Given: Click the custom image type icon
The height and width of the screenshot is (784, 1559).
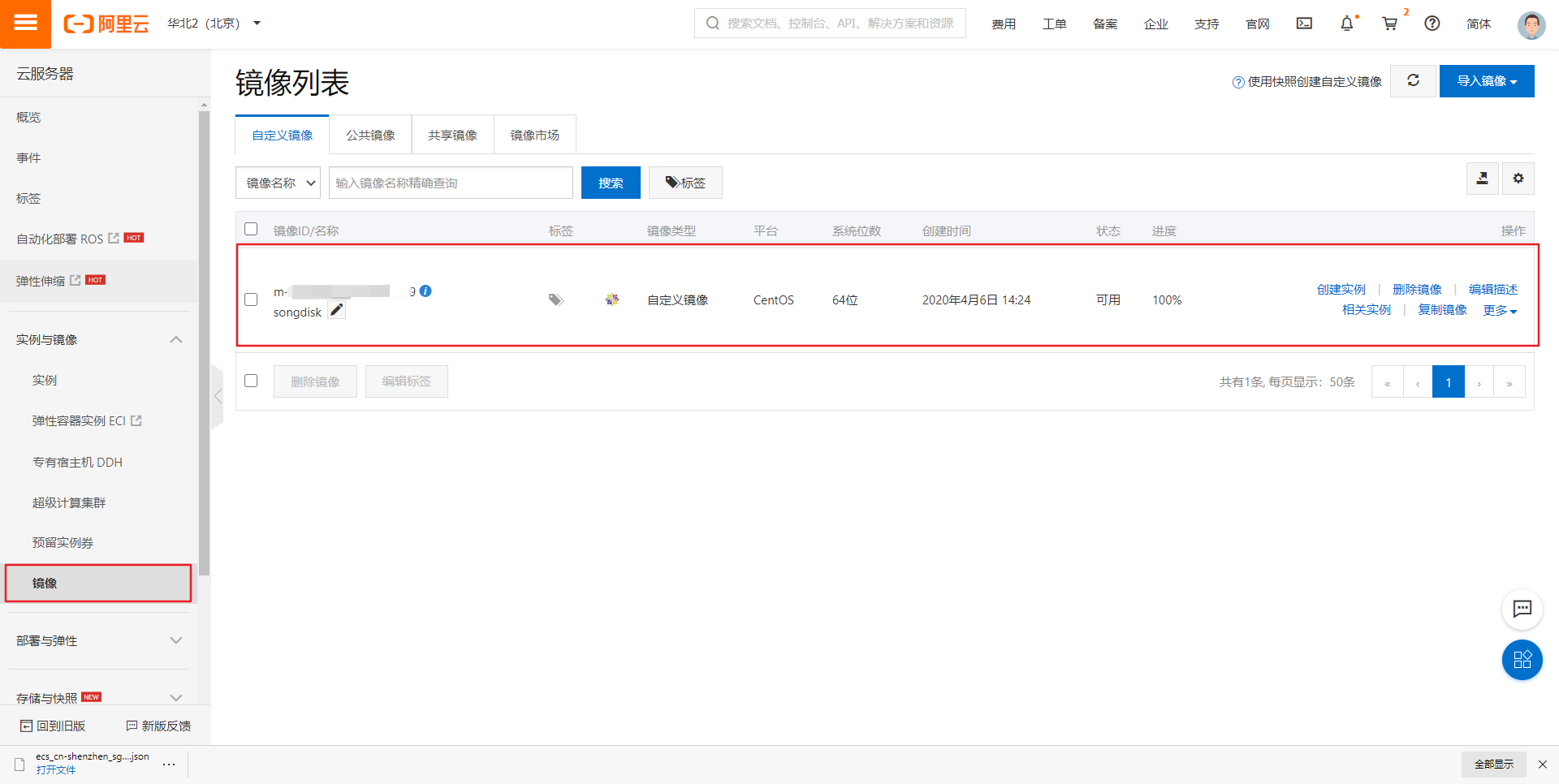Looking at the screenshot, I should tap(612, 299).
